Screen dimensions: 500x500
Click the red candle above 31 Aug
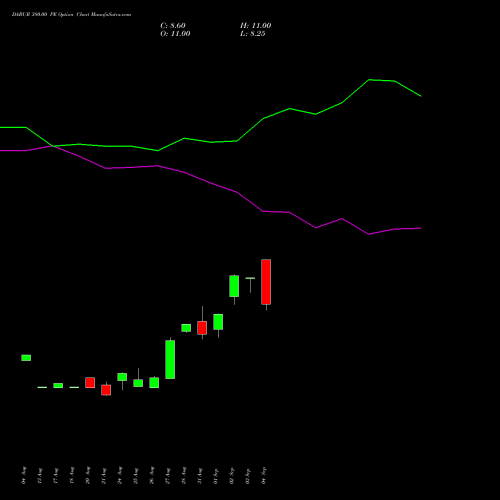202,328
